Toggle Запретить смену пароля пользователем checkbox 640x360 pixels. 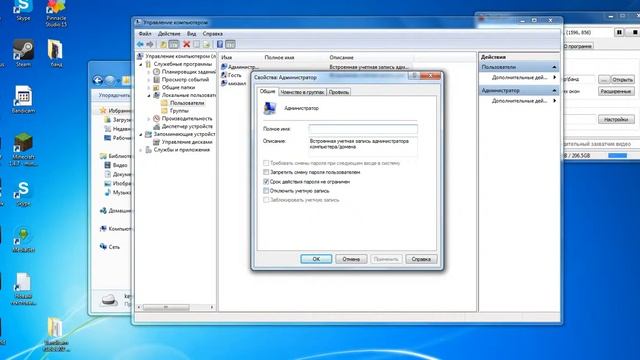pos(266,172)
